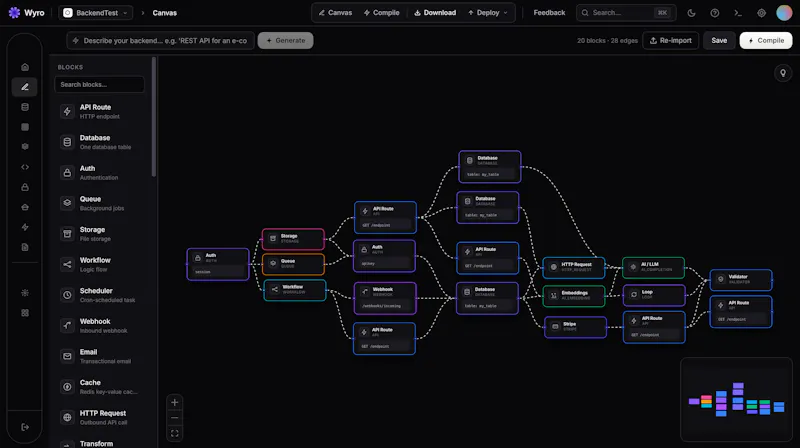The image size is (800, 448).
Task: Focus the top Search field
Action: tap(626, 13)
